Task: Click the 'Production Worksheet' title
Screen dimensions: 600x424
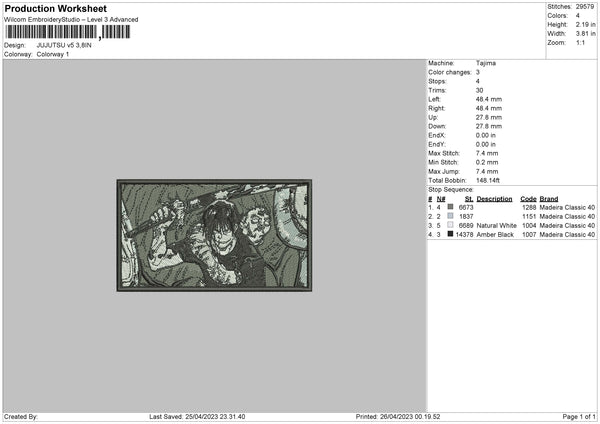Action: (56, 9)
